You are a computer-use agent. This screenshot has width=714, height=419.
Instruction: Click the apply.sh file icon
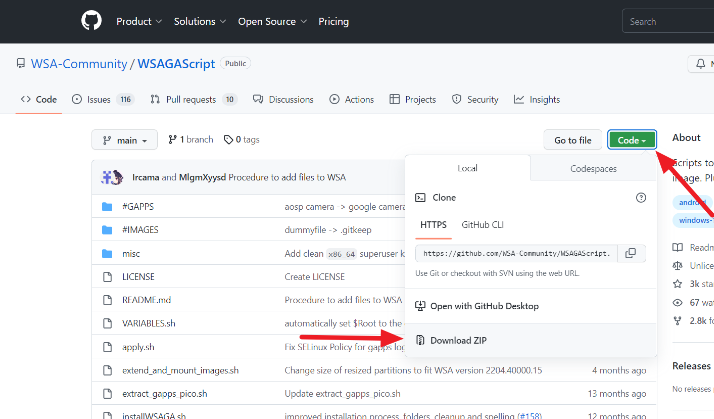(107, 347)
